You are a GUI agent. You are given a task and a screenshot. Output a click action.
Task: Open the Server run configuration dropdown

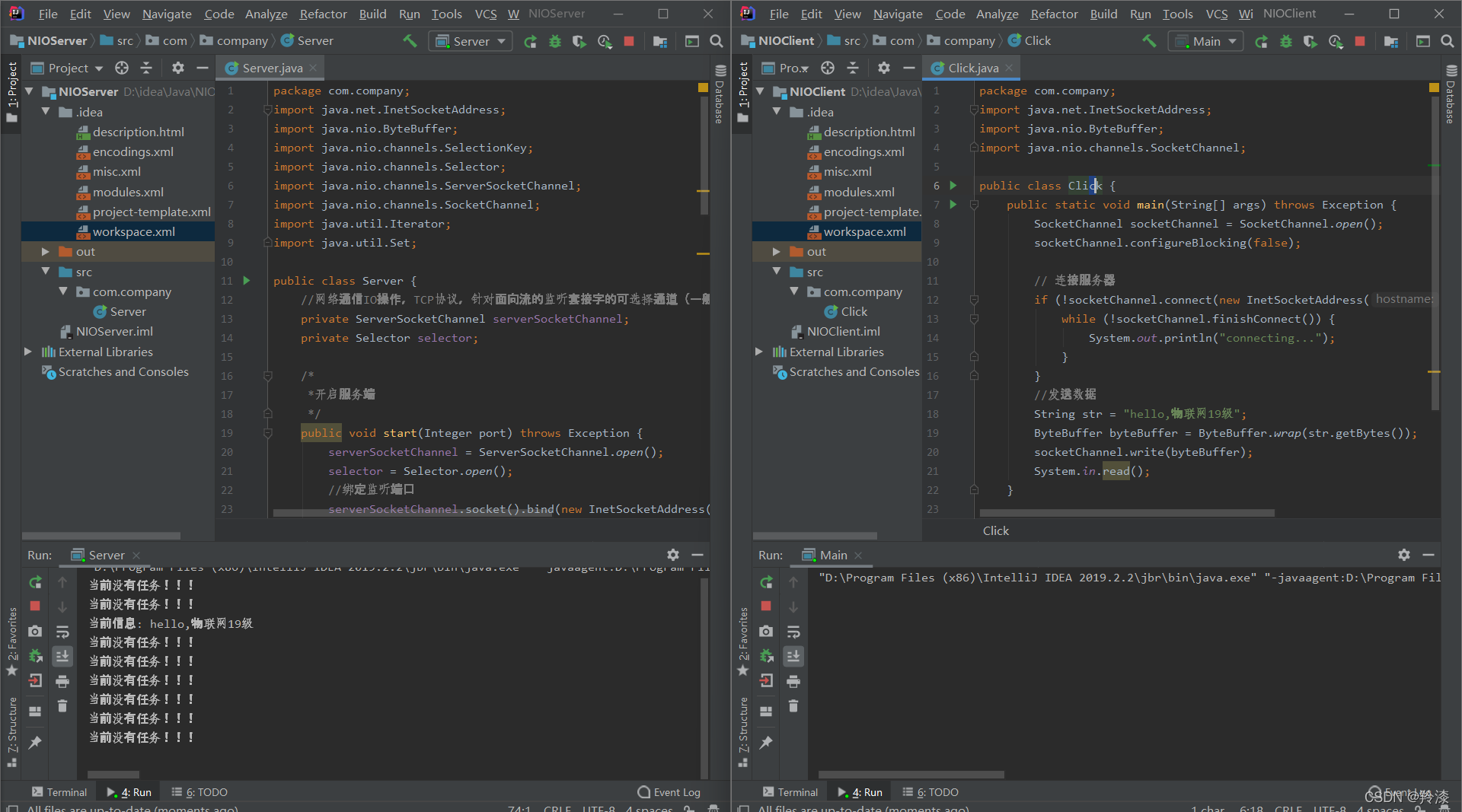click(x=470, y=41)
